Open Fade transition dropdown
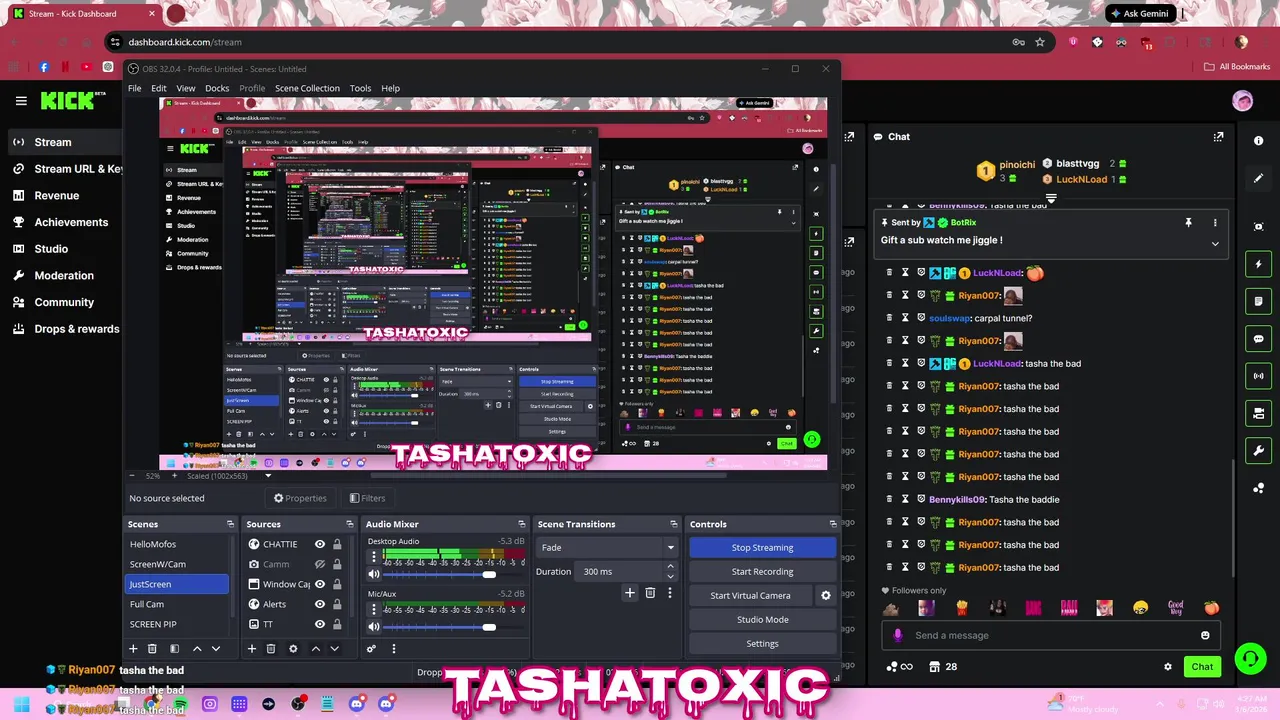Screen dimensions: 1280x720 point(608,548)
